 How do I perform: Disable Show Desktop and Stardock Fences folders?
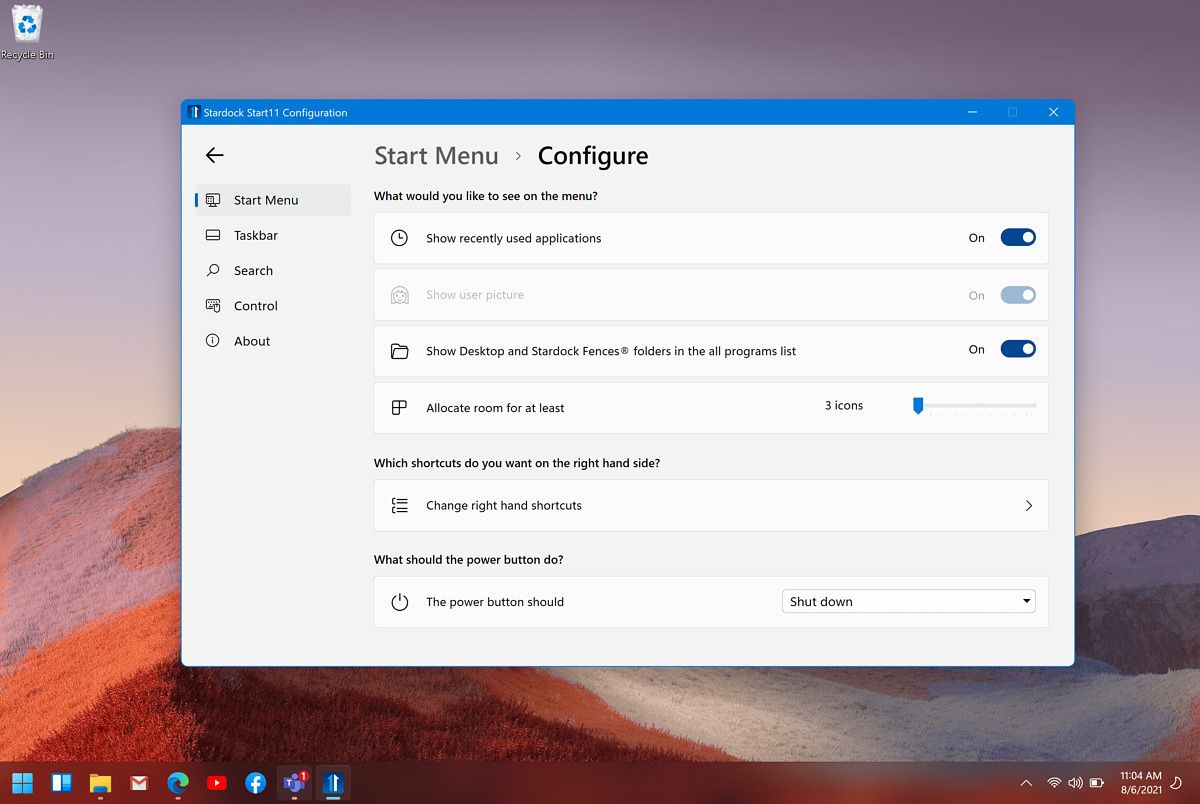pos(1018,348)
